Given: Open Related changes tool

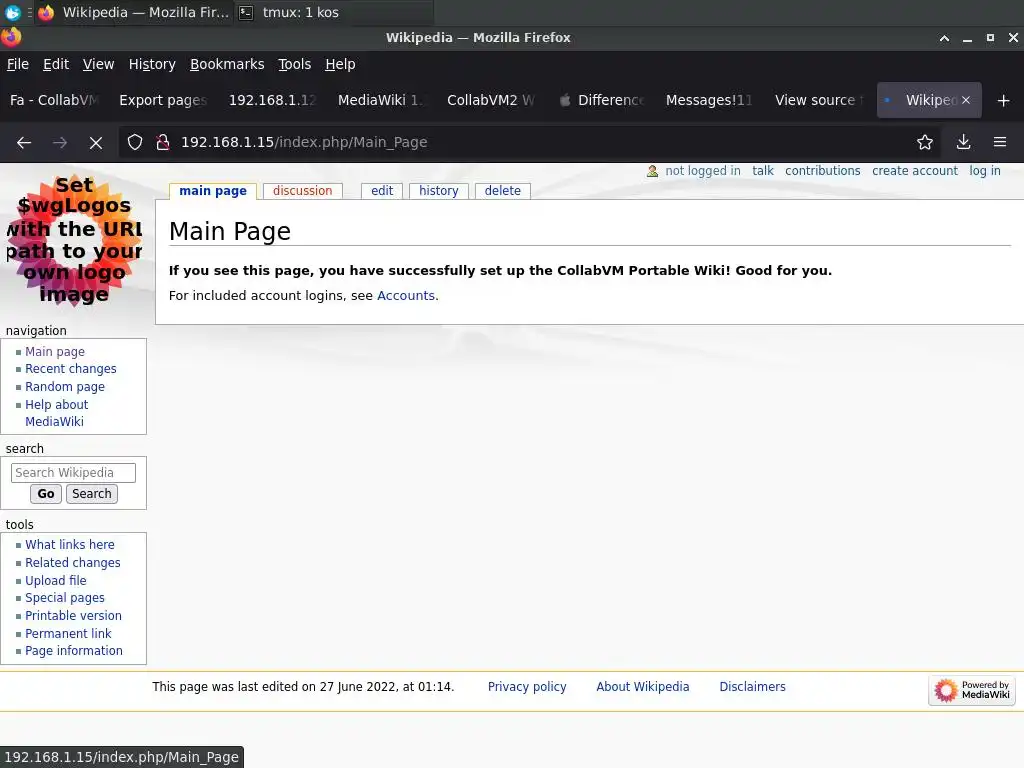Looking at the screenshot, I should 72,562.
